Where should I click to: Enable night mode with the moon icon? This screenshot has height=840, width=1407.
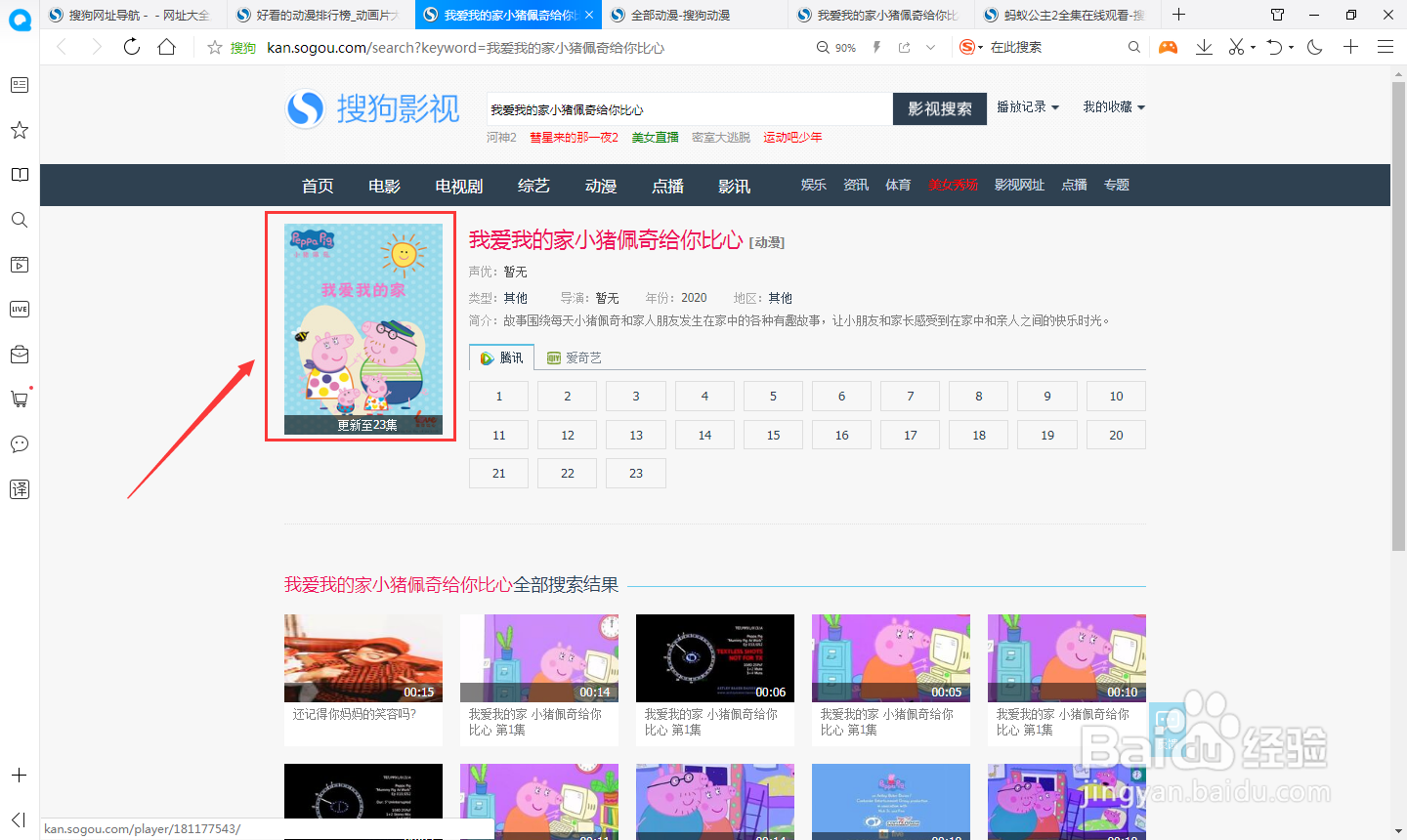[1314, 46]
